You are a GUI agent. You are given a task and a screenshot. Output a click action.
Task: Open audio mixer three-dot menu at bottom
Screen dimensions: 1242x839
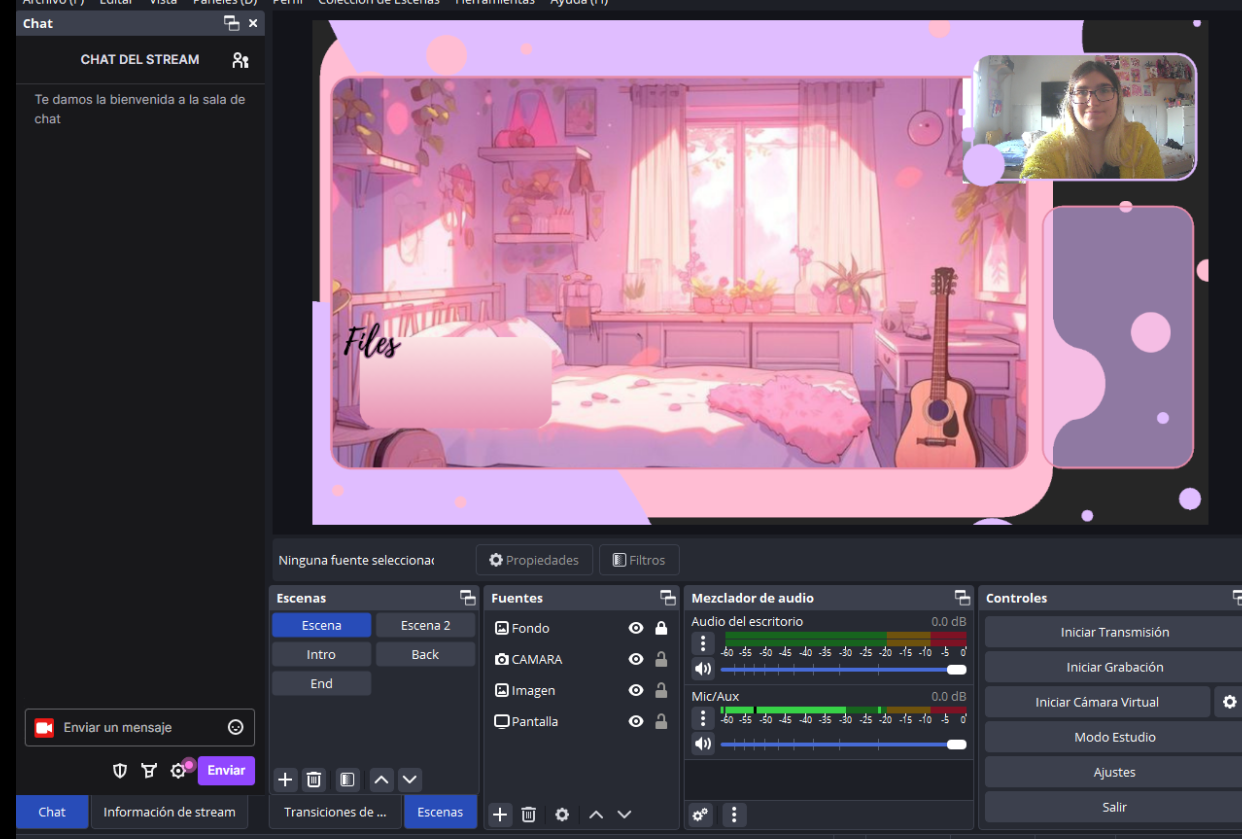pyautogui.click(x=734, y=815)
